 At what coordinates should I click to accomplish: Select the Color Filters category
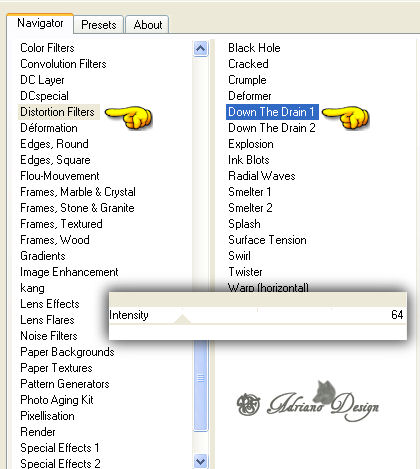[x=47, y=48]
